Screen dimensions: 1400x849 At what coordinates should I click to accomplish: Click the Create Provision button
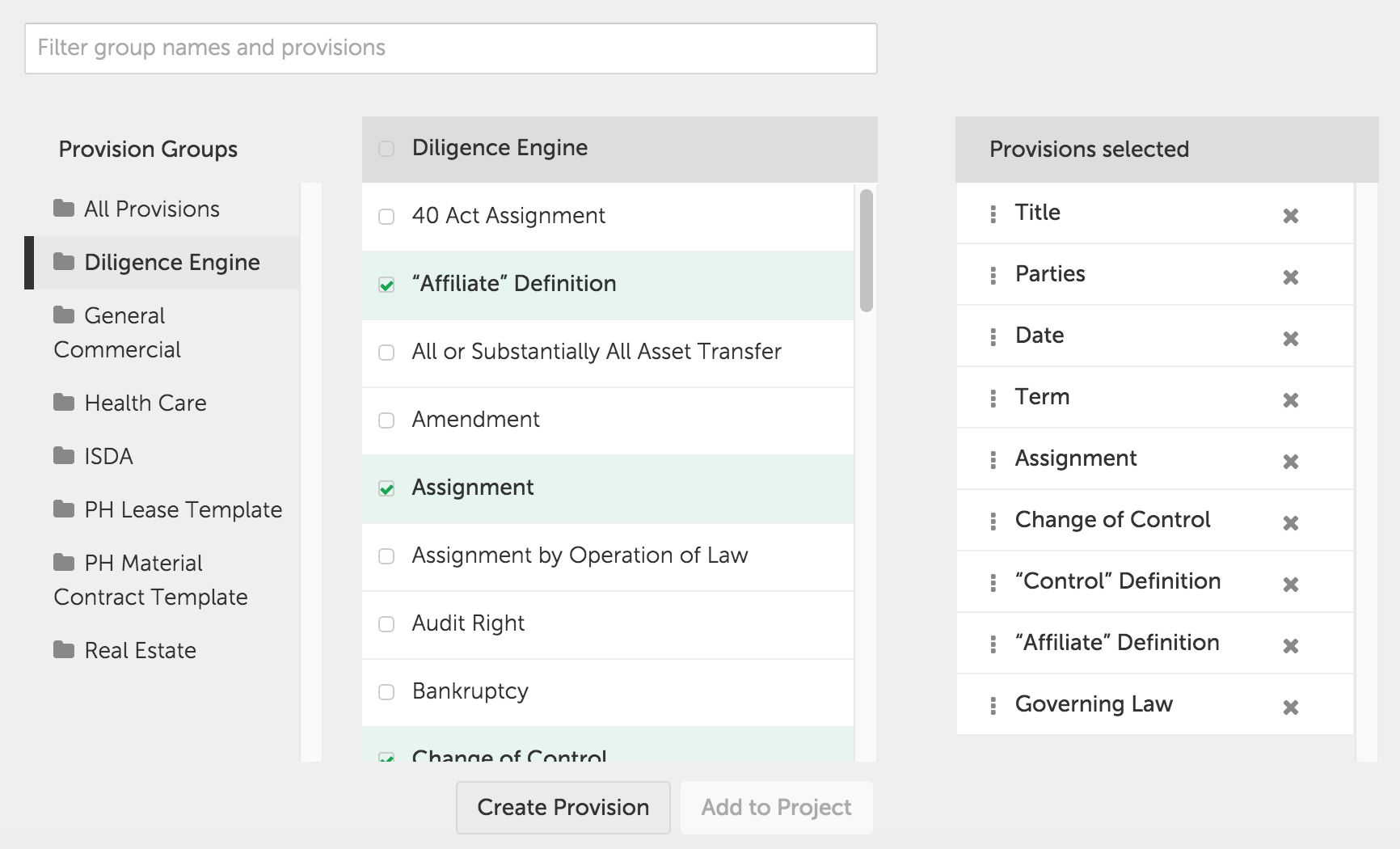(x=563, y=807)
